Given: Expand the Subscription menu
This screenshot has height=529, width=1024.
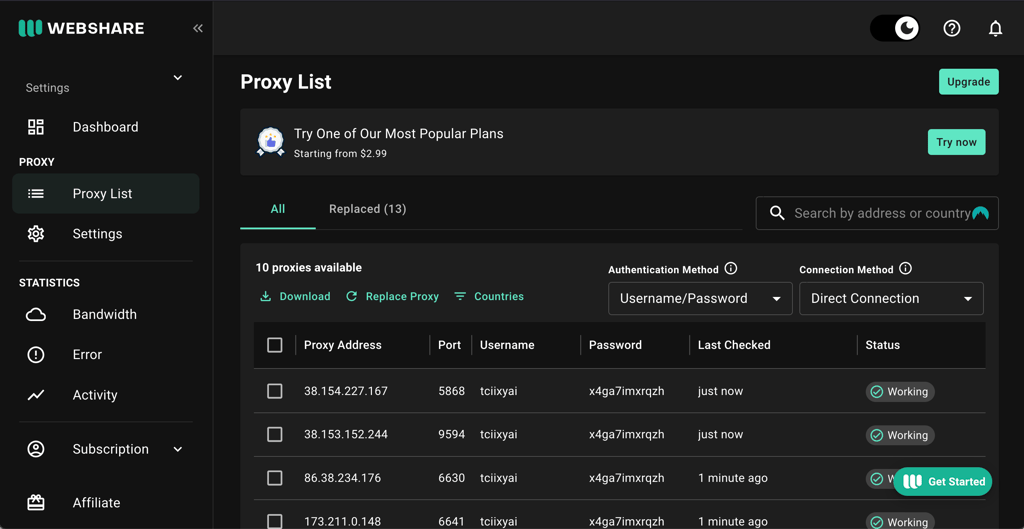Looking at the screenshot, I should (106, 449).
